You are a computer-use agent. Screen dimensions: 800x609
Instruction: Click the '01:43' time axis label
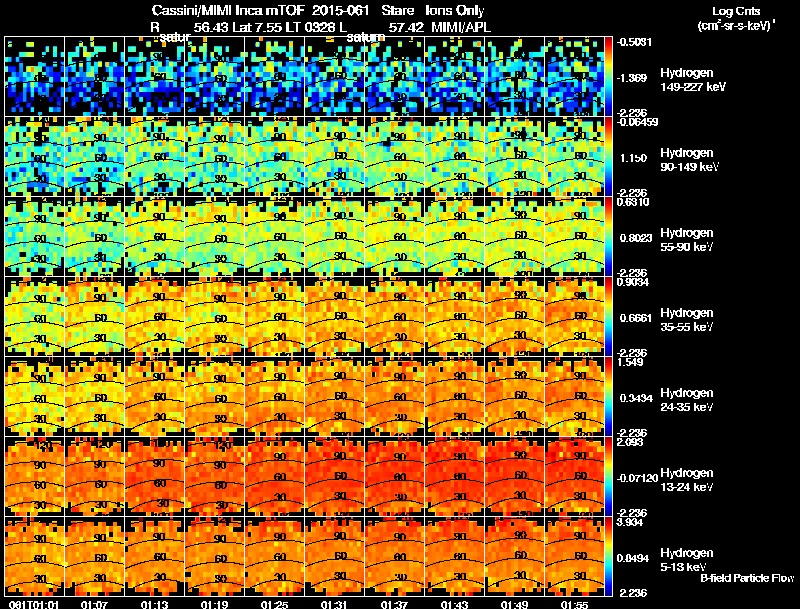click(455, 604)
